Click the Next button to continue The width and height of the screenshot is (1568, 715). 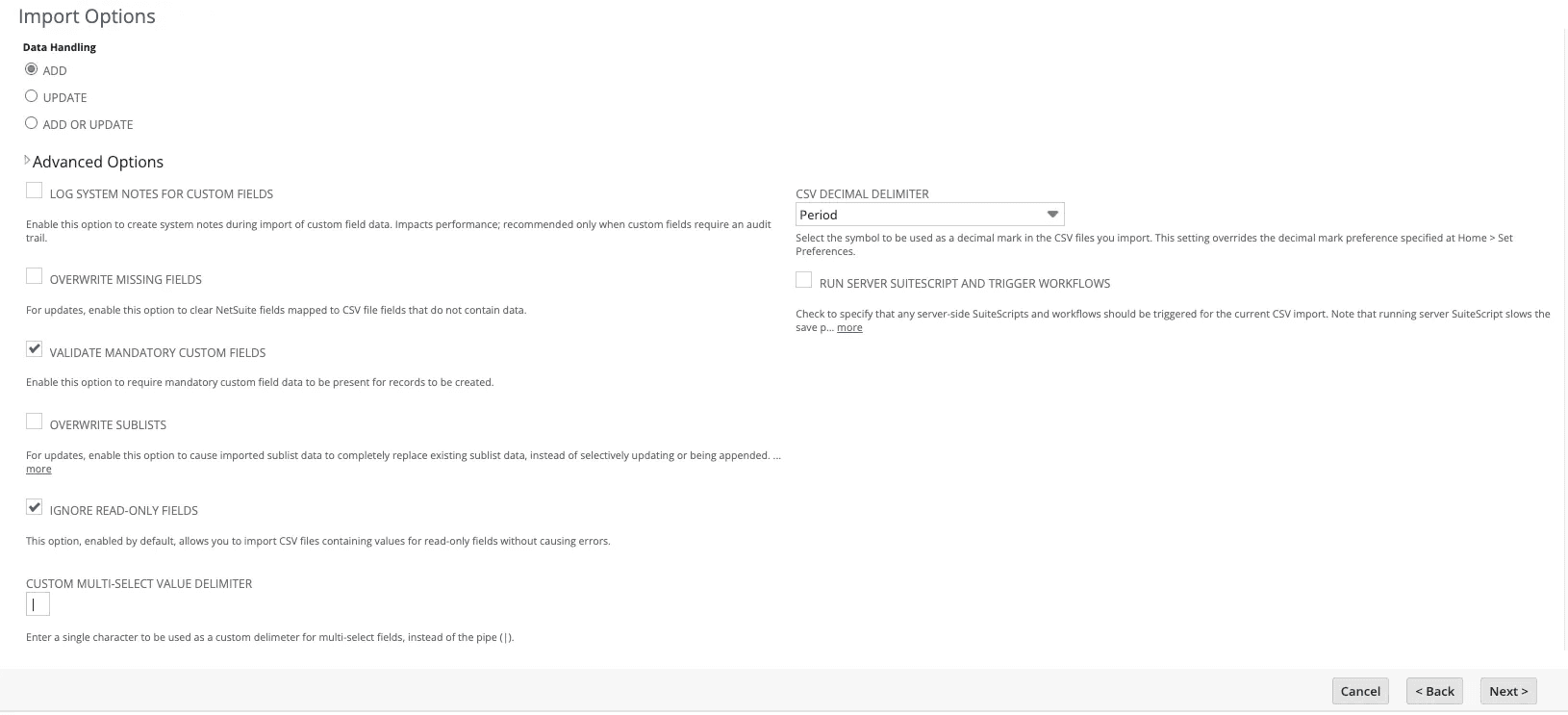click(x=1507, y=690)
